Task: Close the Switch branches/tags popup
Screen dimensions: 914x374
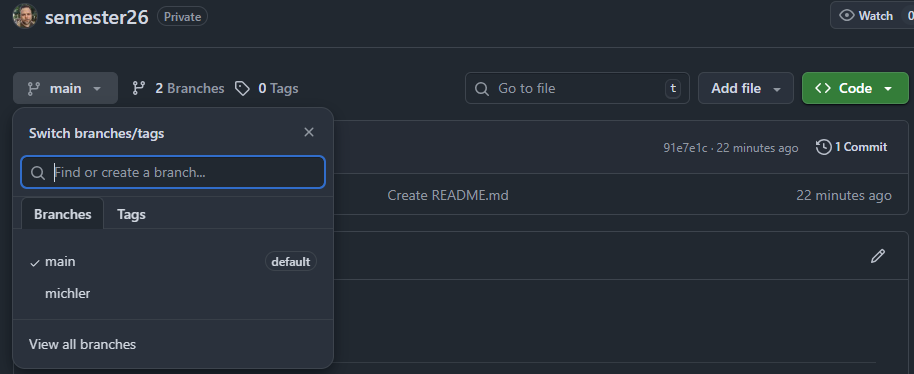Action: point(309,132)
